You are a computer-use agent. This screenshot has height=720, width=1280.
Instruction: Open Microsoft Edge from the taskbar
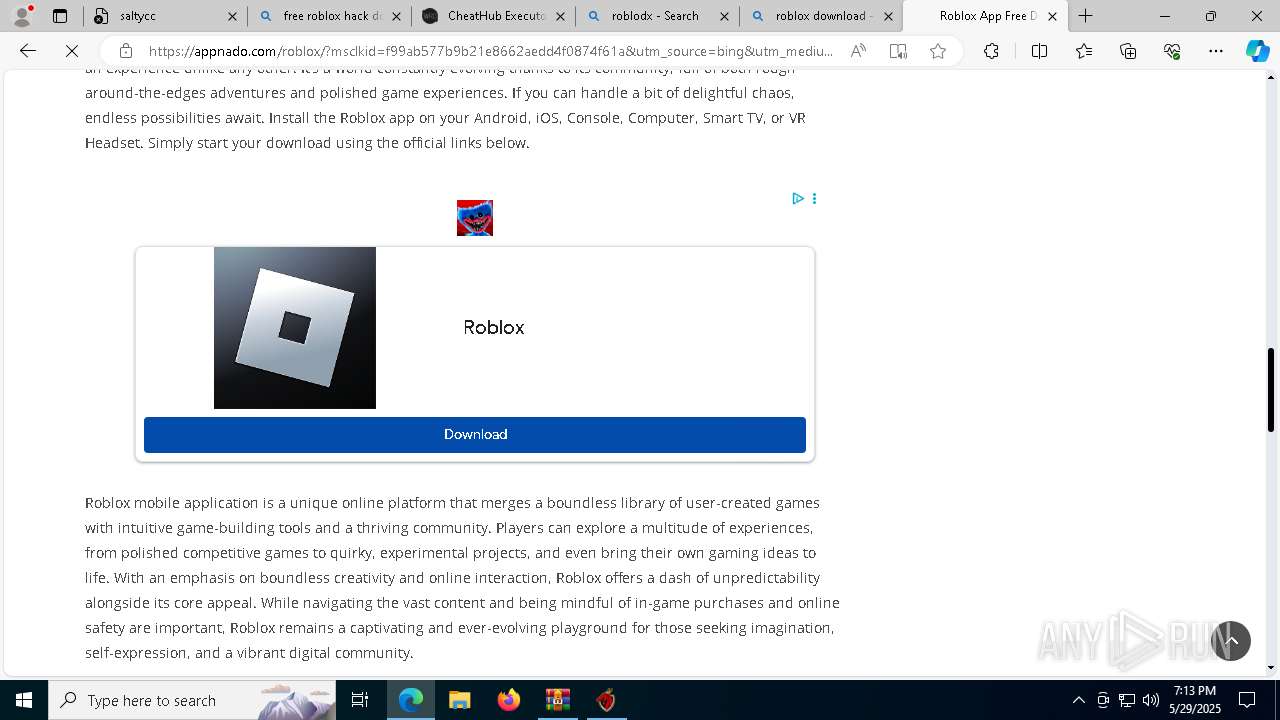411,700
